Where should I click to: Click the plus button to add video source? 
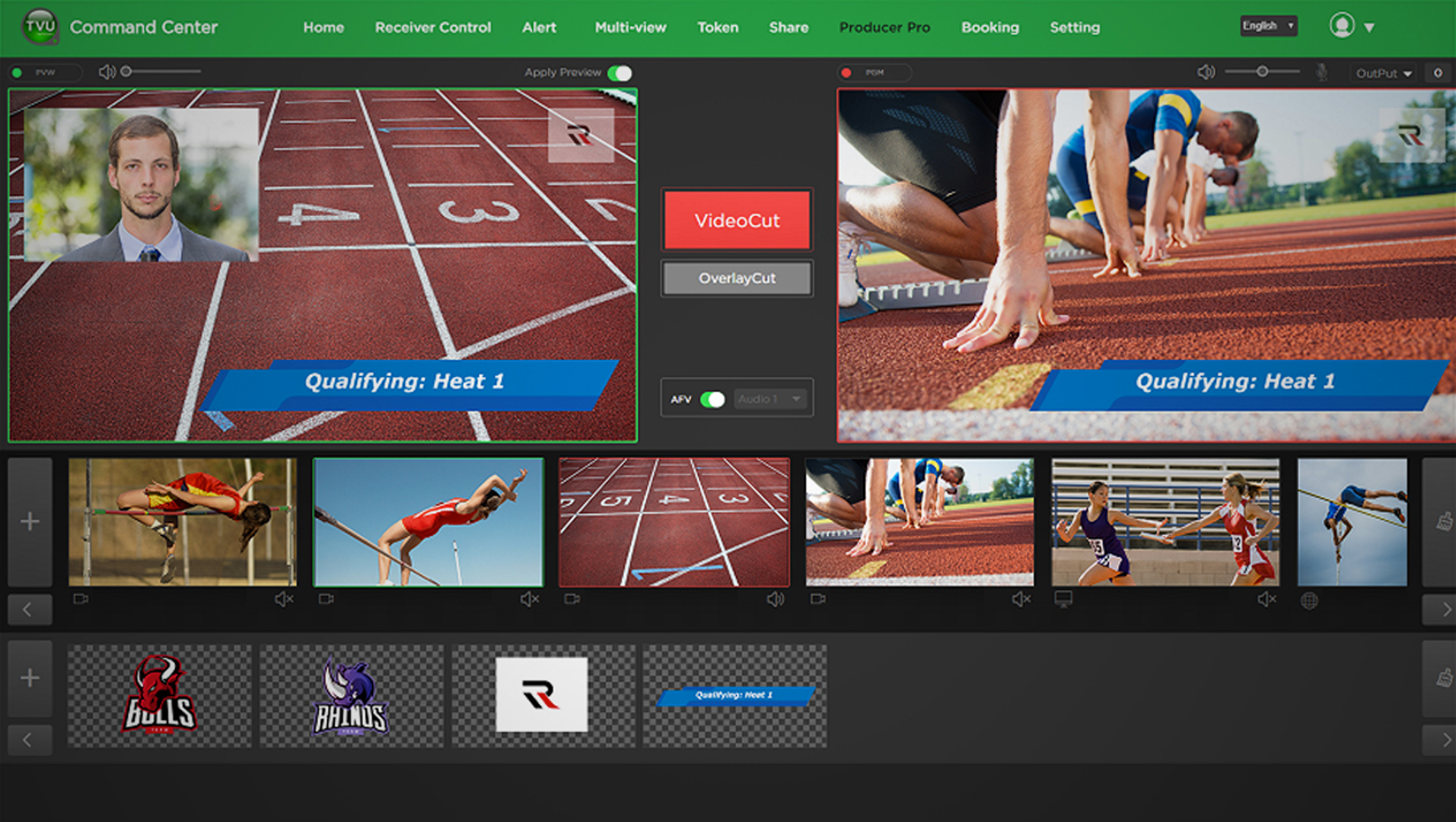pos(30,522)
